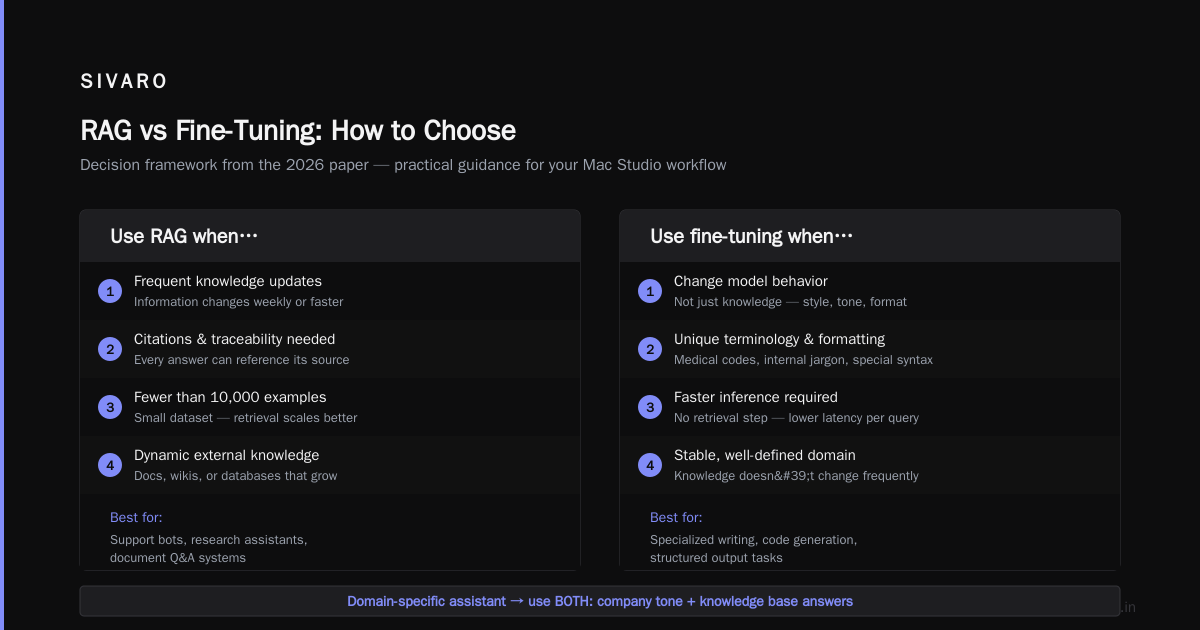Viewport: 1200px width, 630px height.
Task: Select the 'Frequent knowledge updates' row
Action: click(330, 291)
